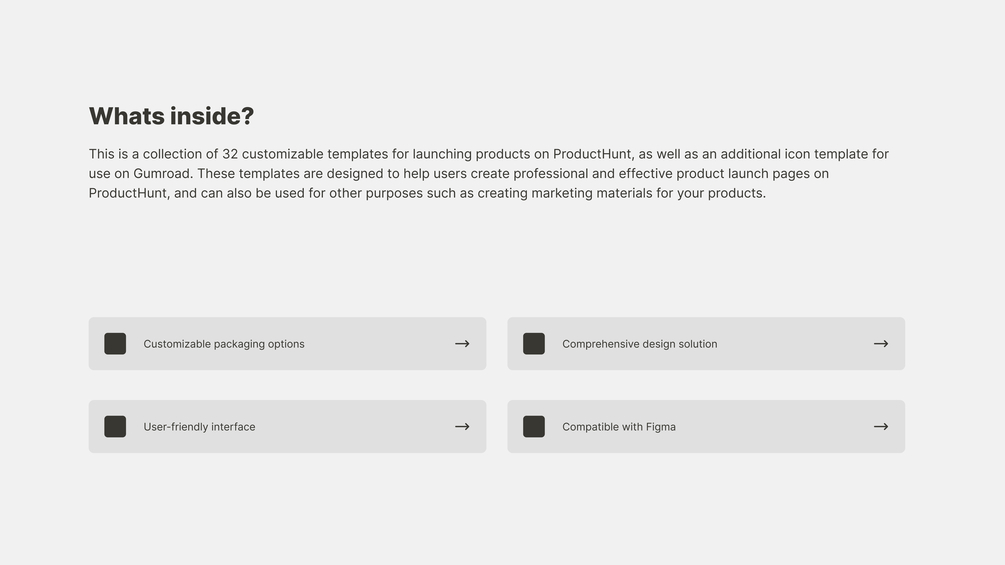This screenshot has height=565, width=1005.
Task: Select the User-friendly interface label
Action: tap(199, 427)
